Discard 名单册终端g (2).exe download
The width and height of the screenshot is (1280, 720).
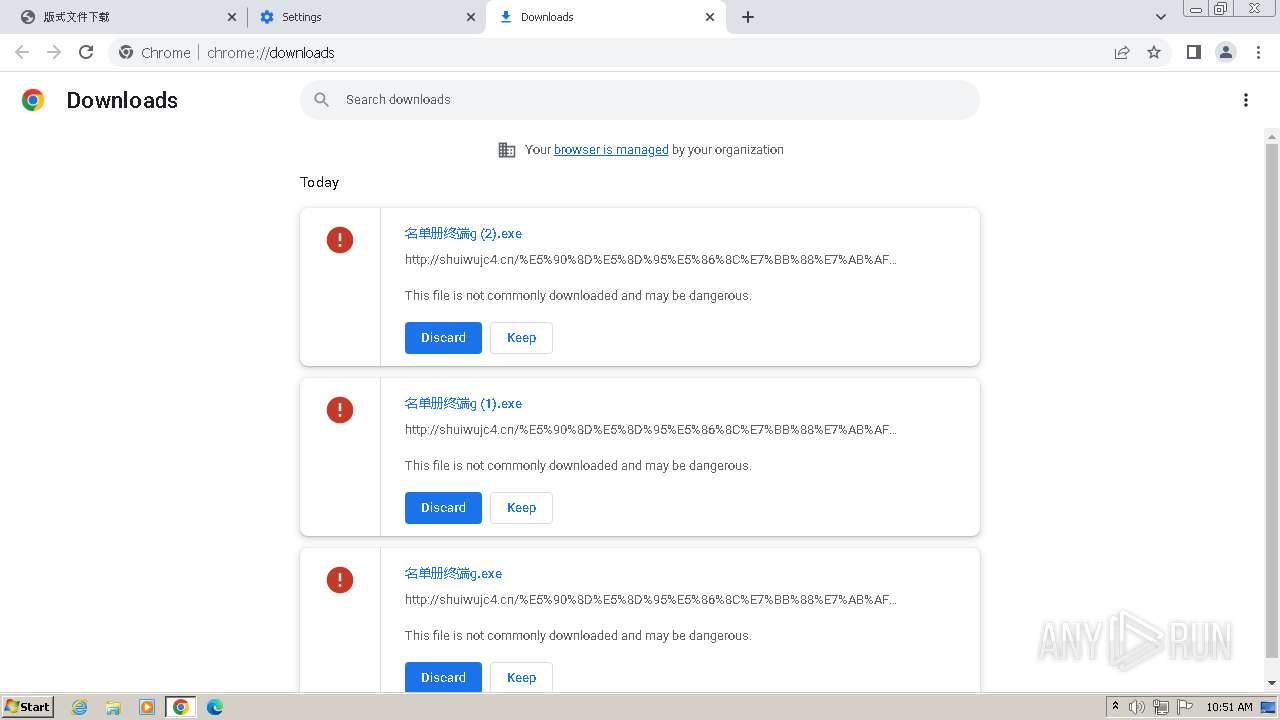point(443,338)
